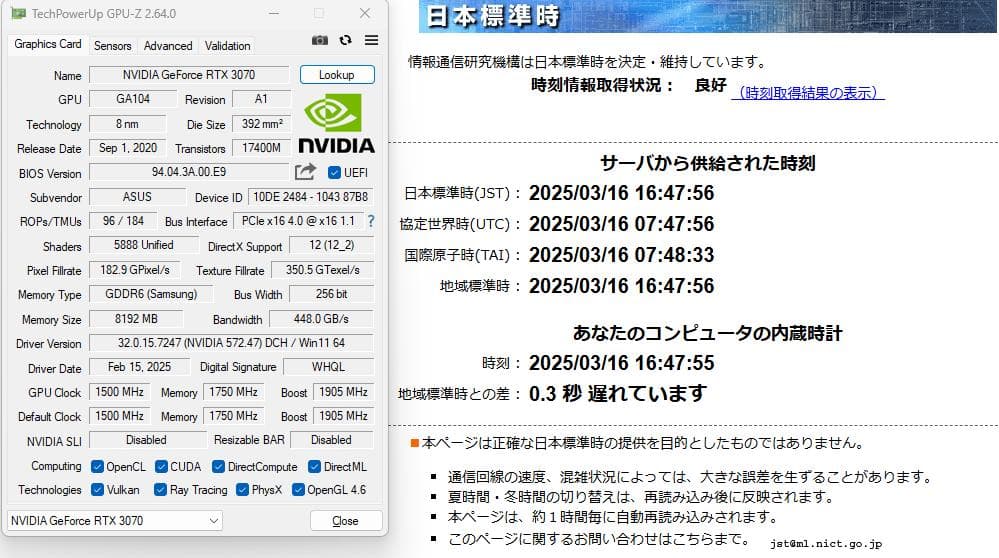Click the Memory Size value 8192 MB
This screenshot has width=999, height=558.
coord(136,318)
